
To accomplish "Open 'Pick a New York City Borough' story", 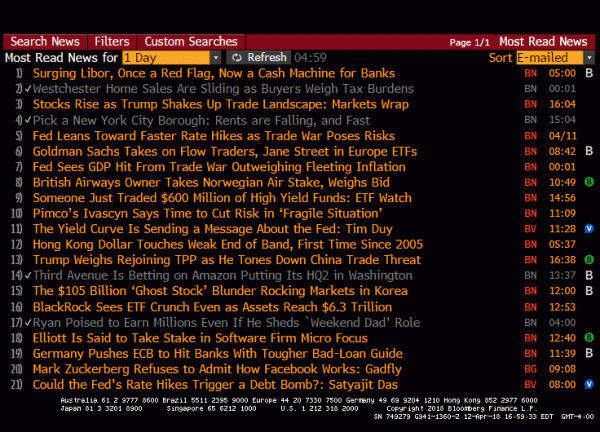I will [201, 120].
